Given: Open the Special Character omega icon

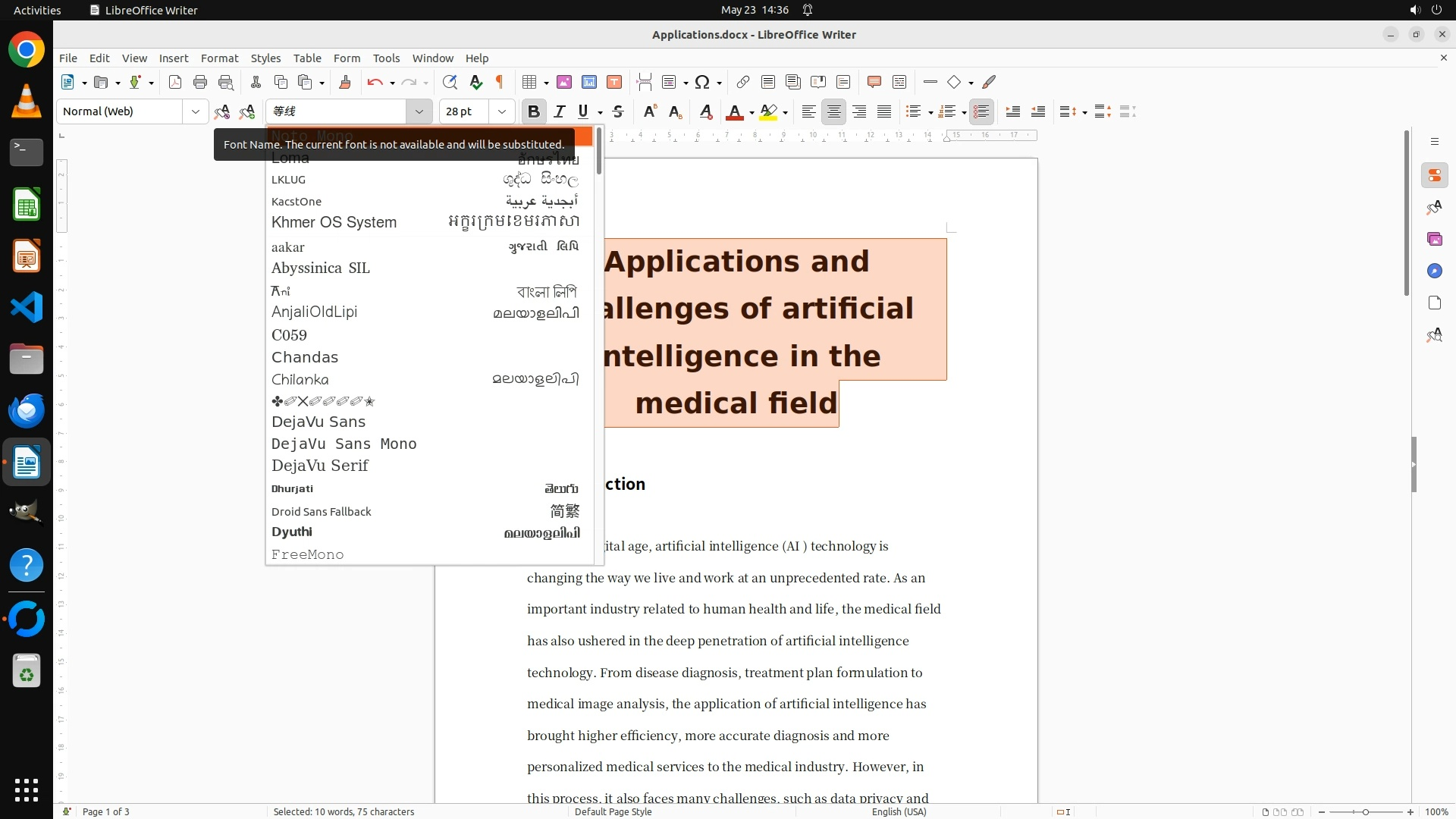Looking at the screenshot, I should point(702,82).
